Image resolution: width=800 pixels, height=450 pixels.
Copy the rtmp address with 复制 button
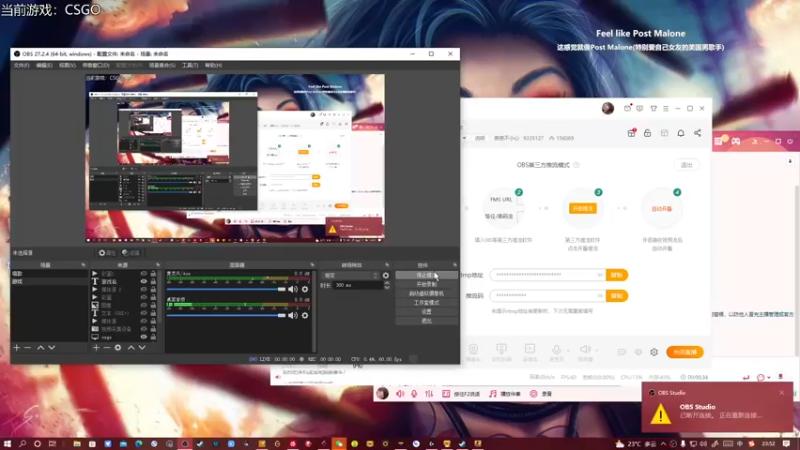coord(617,275)
